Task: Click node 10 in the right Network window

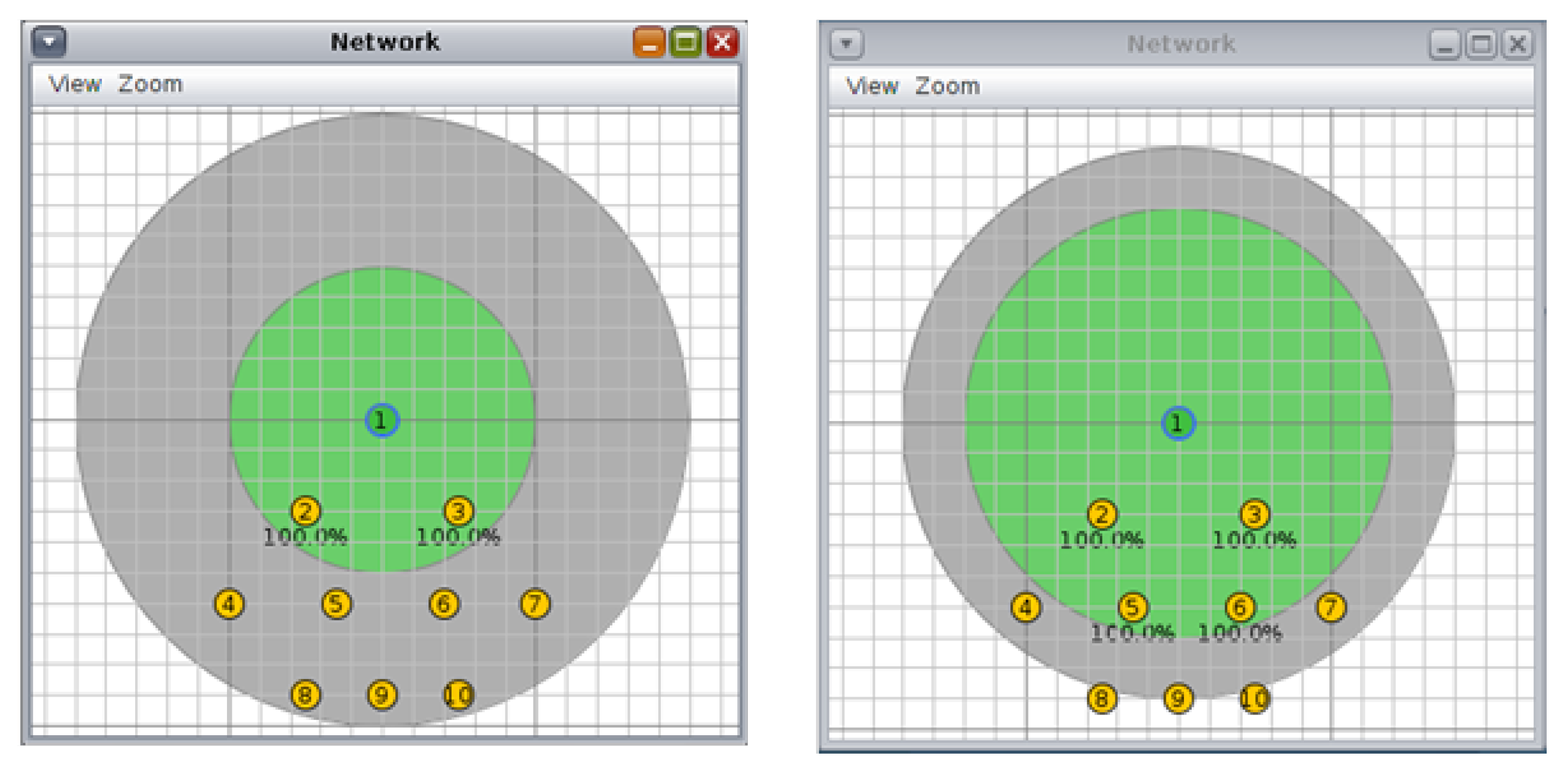Action: (x=1255, y=698)
